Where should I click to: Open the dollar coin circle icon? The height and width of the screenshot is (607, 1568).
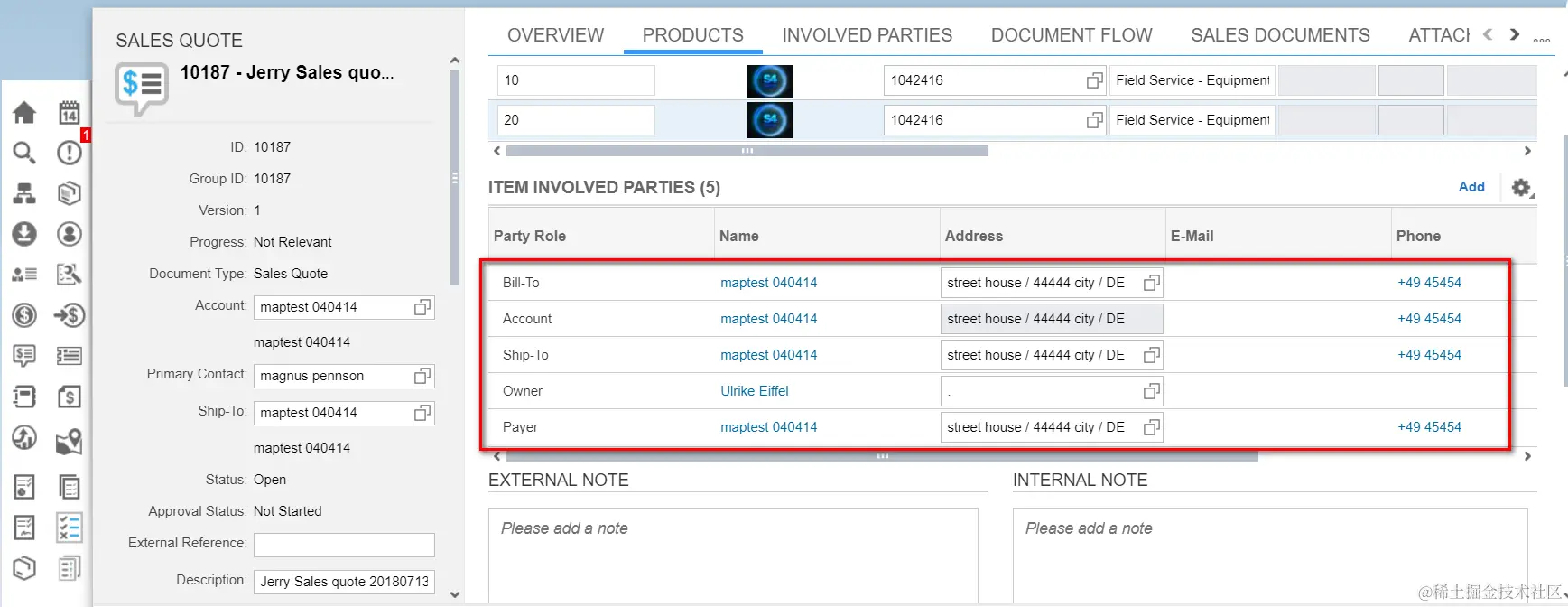pyautogui.click(x=24, y=314)
